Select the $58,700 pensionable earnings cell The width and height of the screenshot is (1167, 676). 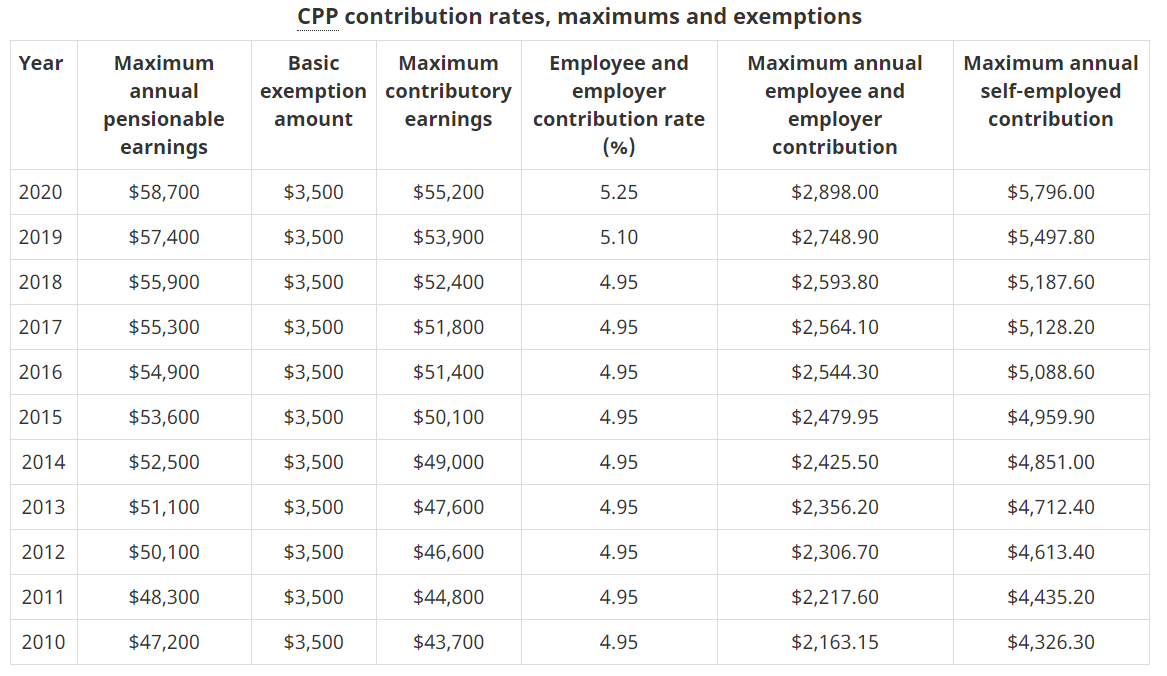[x=164, y=192]
